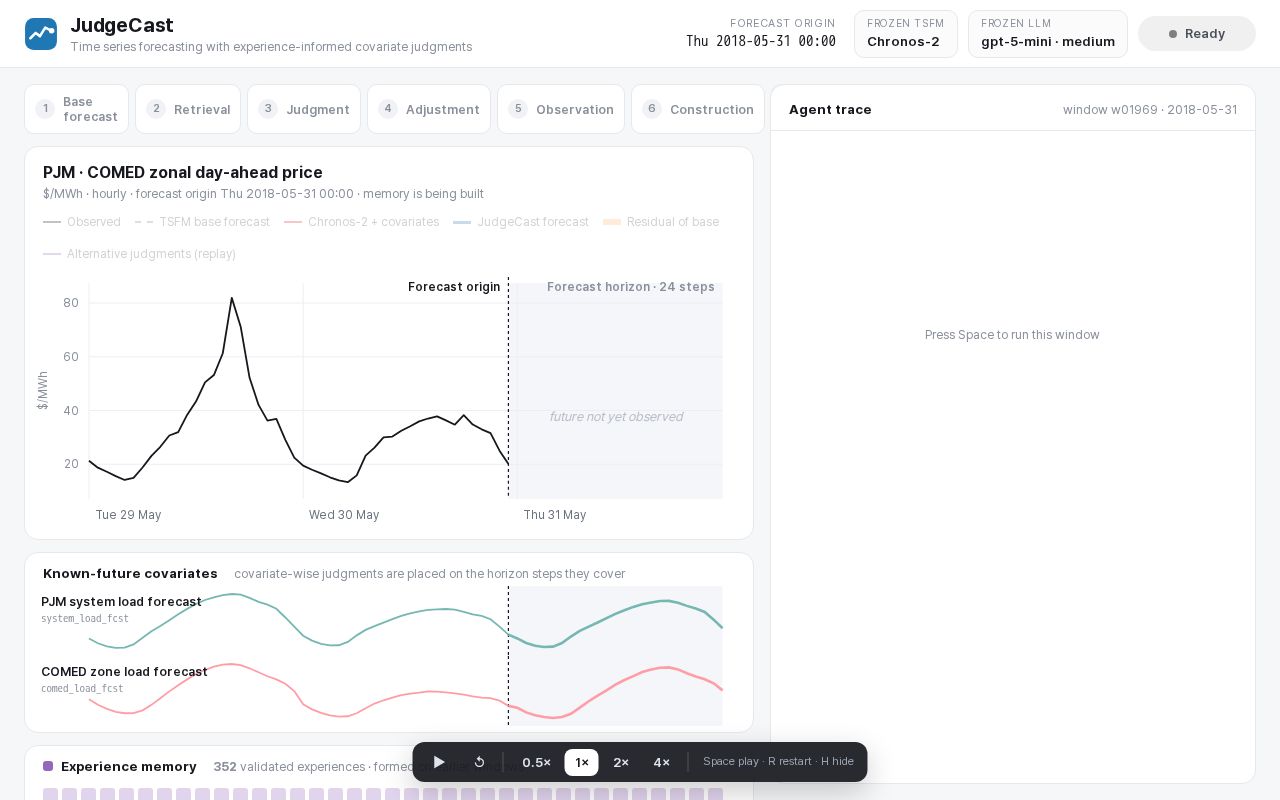The height and width of the screenshot is (800, 1280).
Task: Click the Frozen LLM gpt-5-mini badge
Action: [x=1048, y=34]
